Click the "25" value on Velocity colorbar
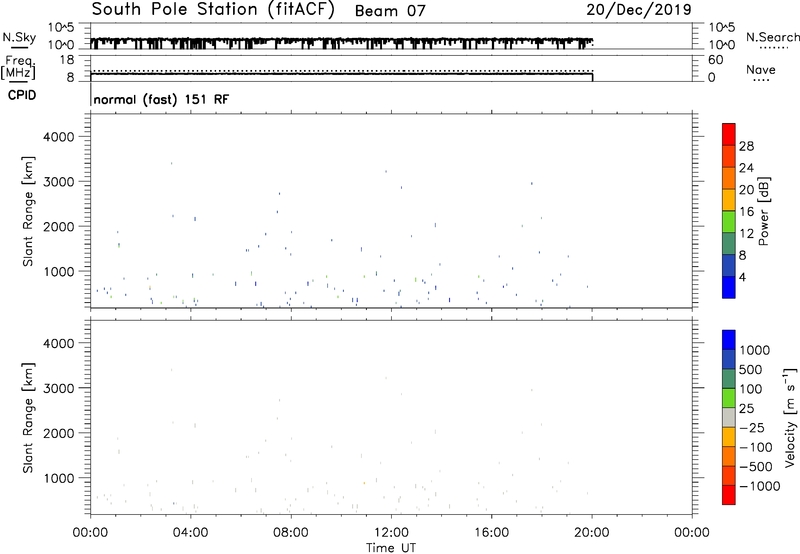The image size is (800, 554). pyautogui.click(x=746, y=408)
